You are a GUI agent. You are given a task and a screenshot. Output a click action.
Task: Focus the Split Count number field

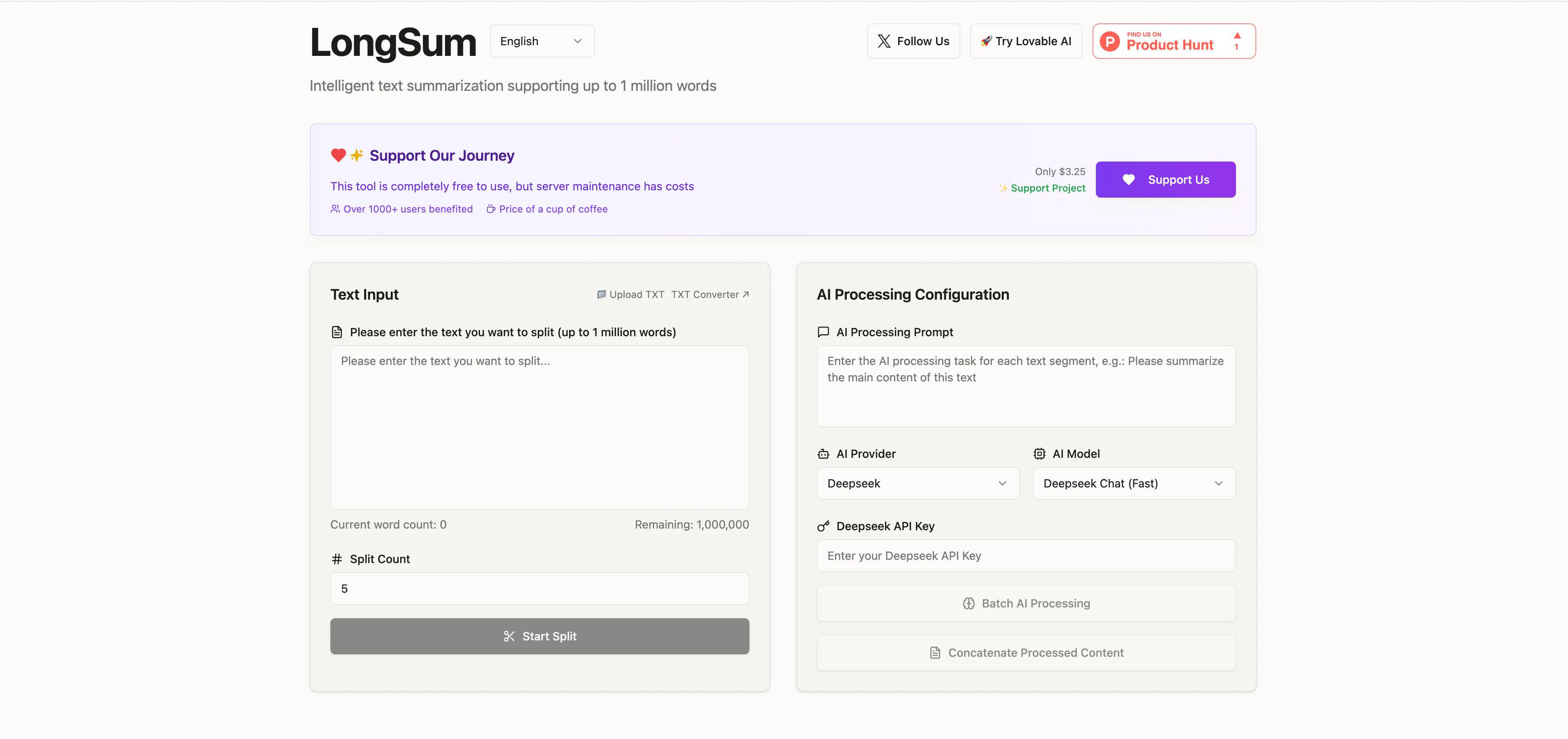pyautogui.click(x=539, y=589)
